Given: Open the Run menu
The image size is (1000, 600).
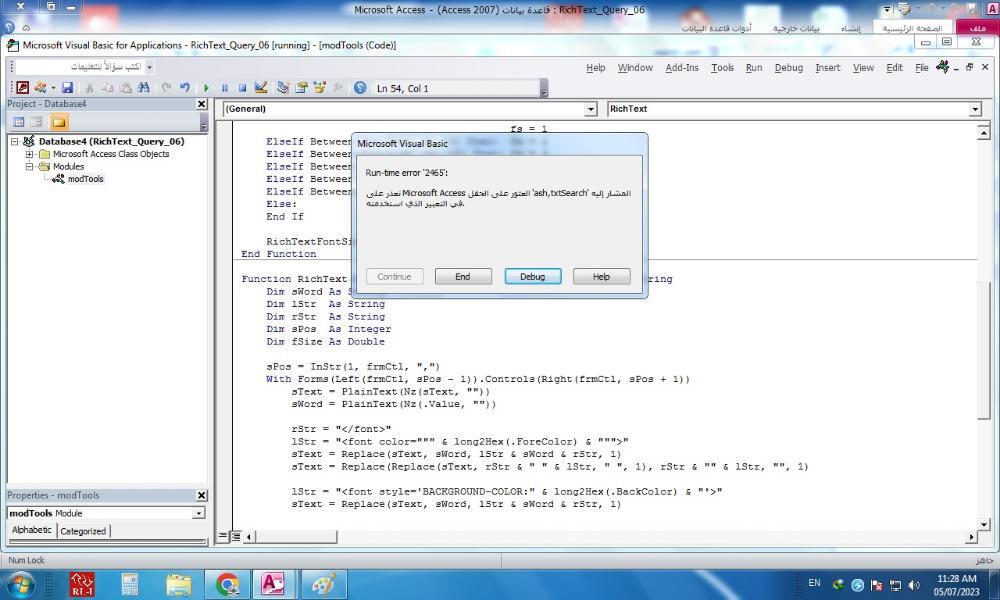Looking at the screenshot, I should click(754, 68).
